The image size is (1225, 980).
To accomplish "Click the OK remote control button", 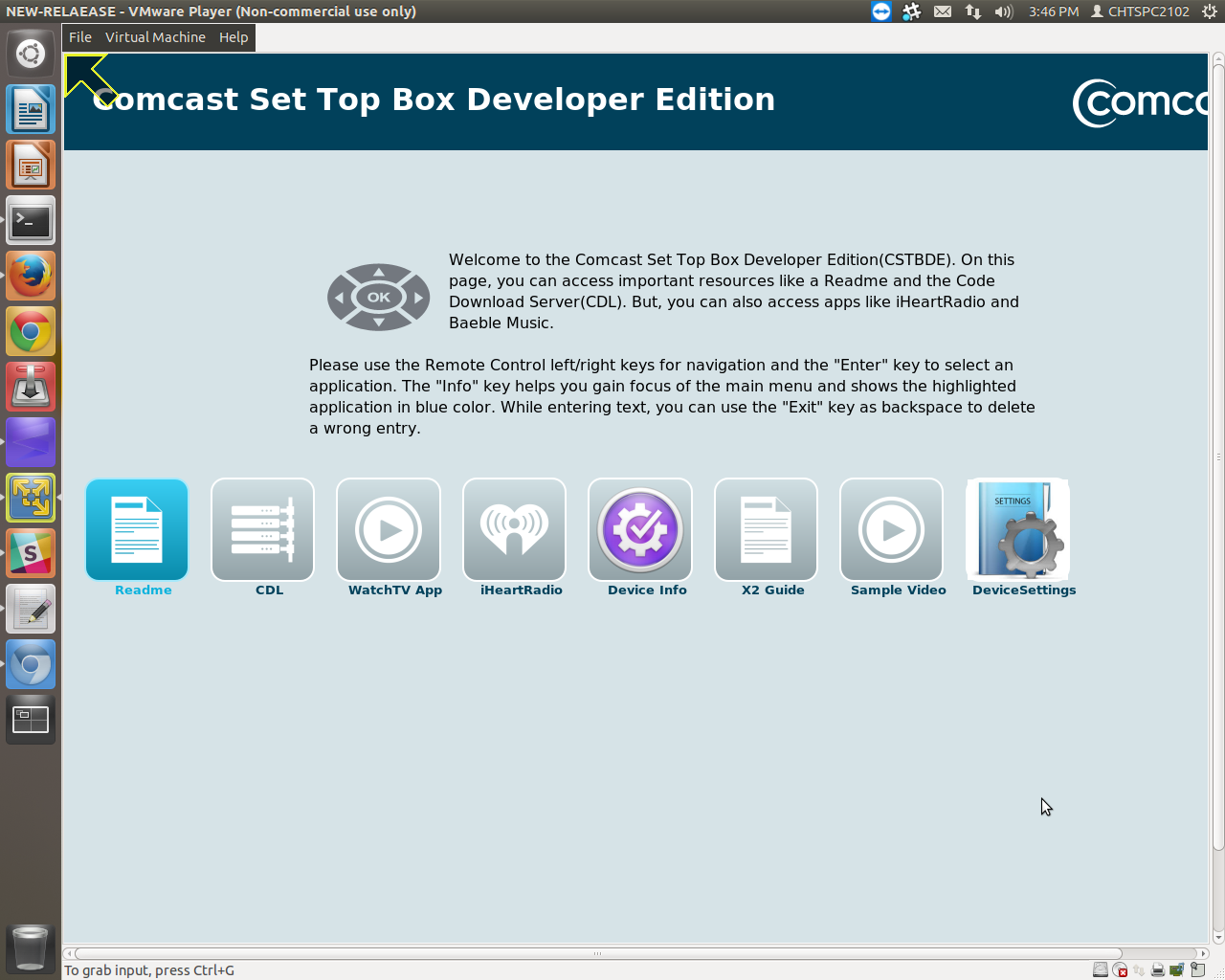I will pyautogui.click(x=379, y=297).
